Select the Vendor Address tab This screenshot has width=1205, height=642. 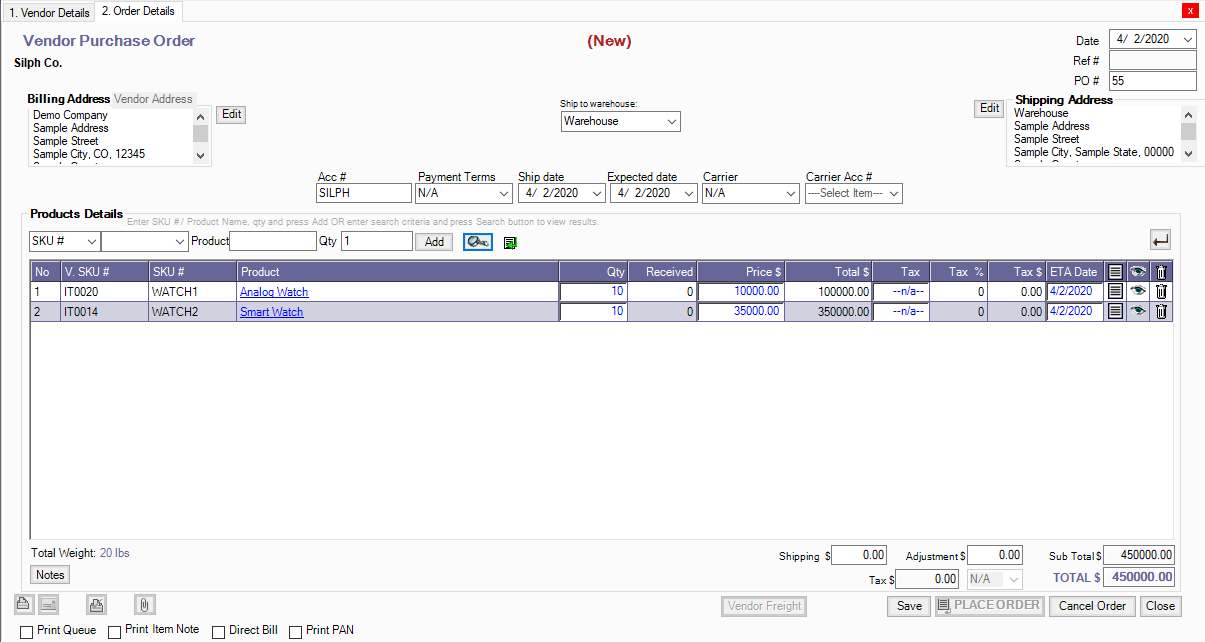[153, 99]
